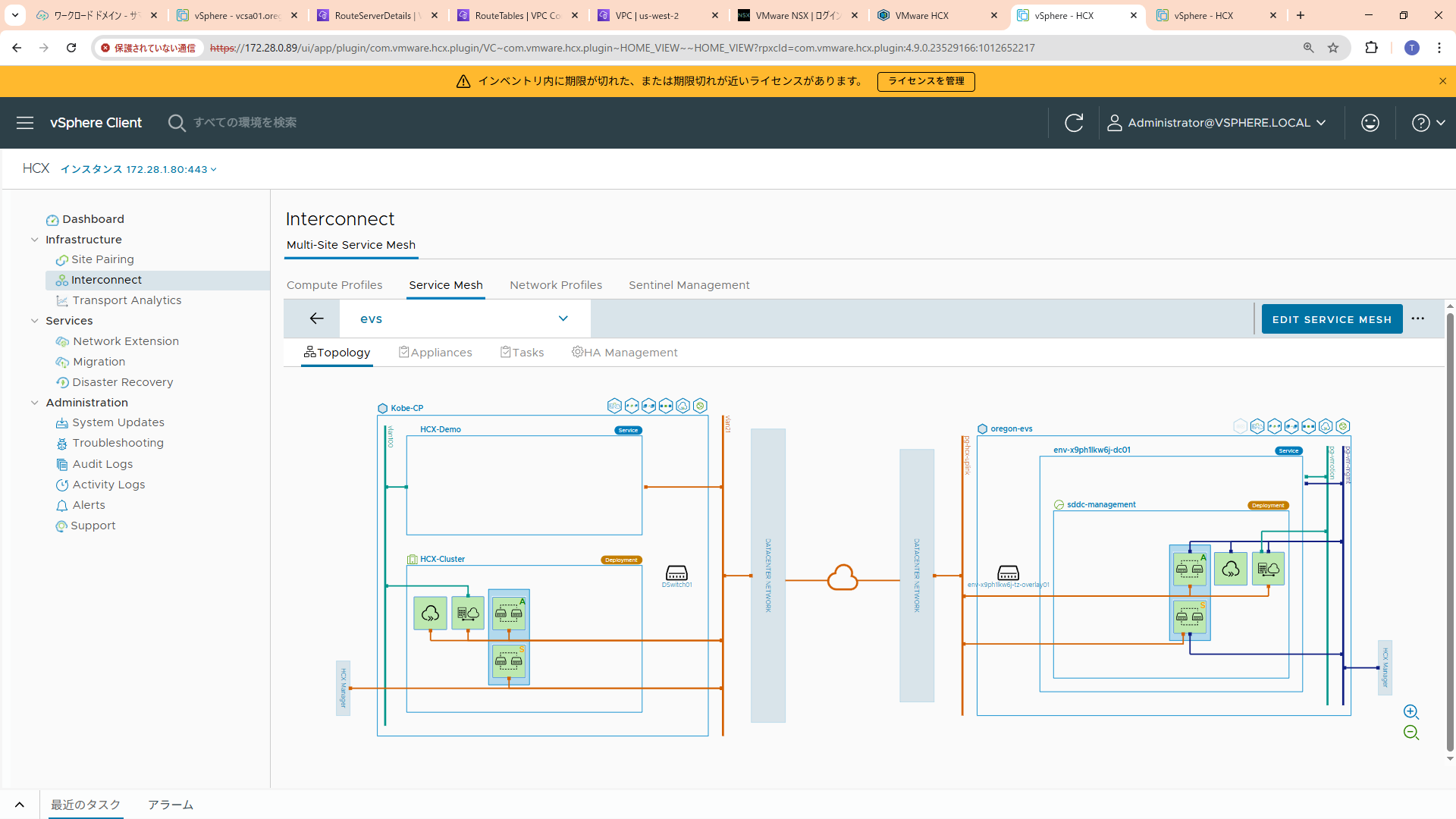
Task: Open the vSphere hamburger menu
Action: click(25, 123)
